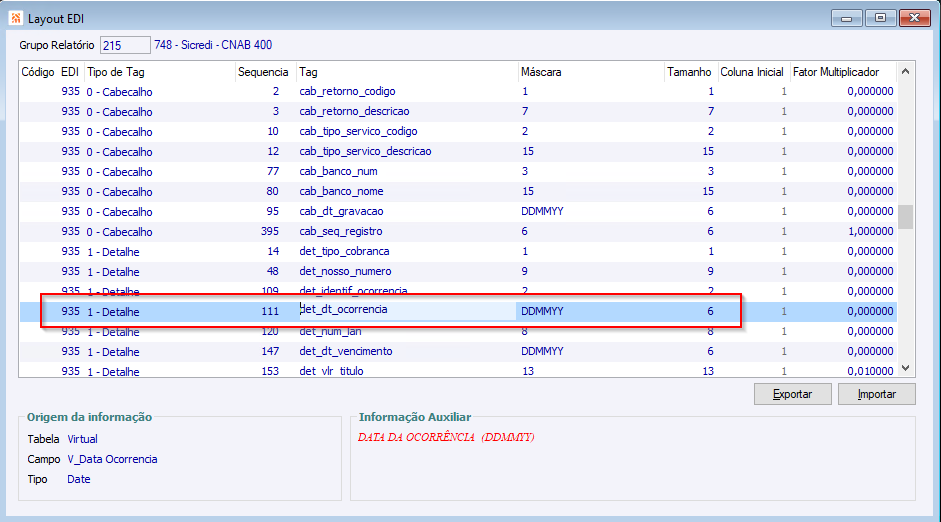941x522 pixels.
Task: Click the 0,010000 multiplier of det_vlr_titulo
Action: (870, 371)
